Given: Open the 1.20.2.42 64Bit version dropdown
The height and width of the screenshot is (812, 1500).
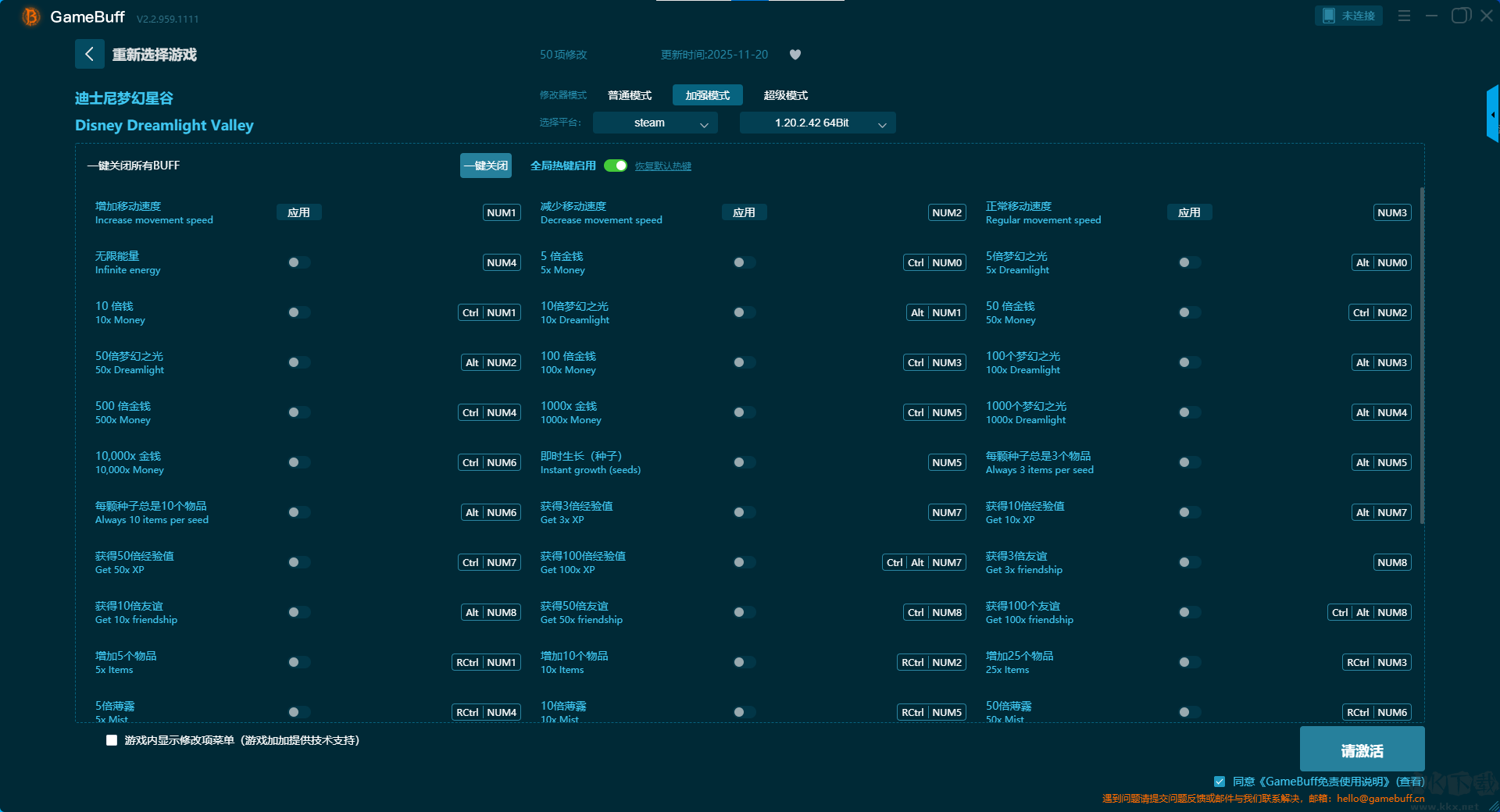Looking at the screenshot, I should pos(817,123).
